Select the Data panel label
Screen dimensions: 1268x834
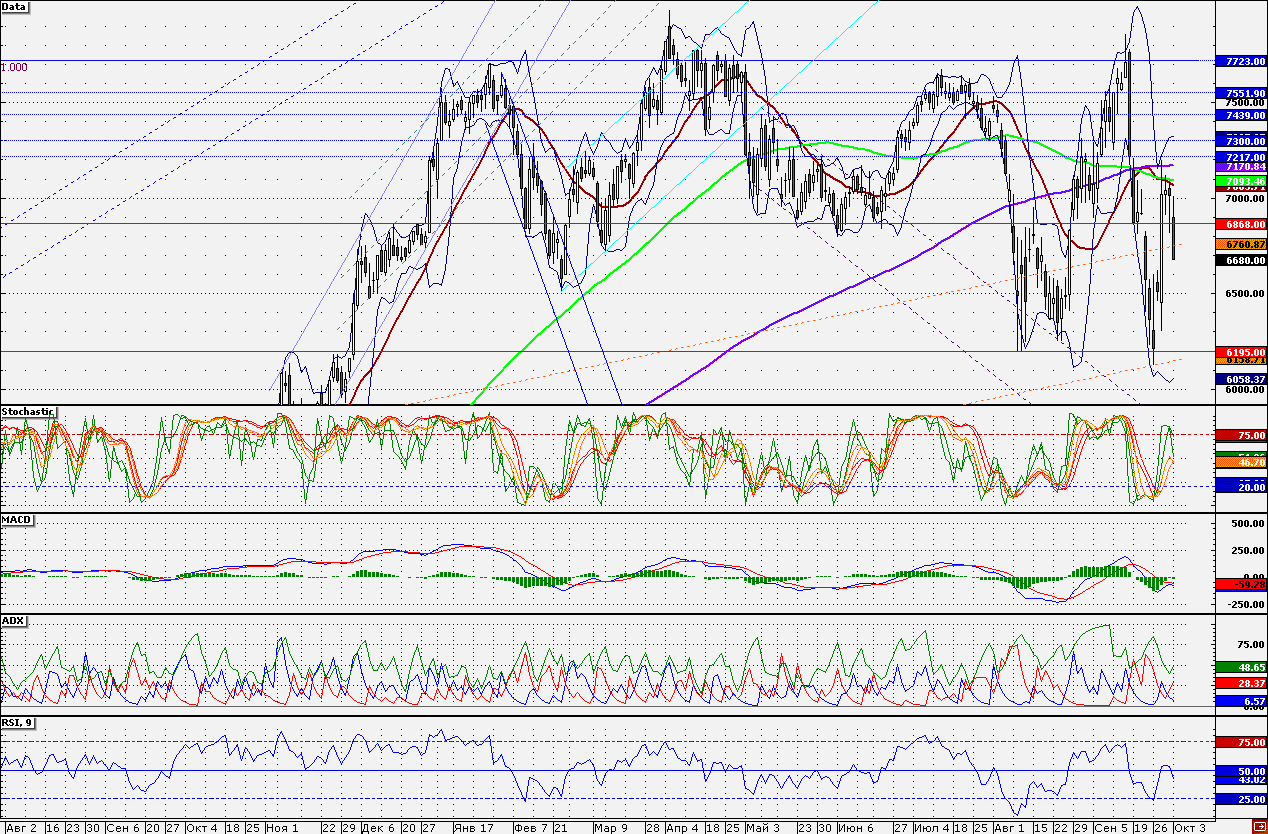15,7
